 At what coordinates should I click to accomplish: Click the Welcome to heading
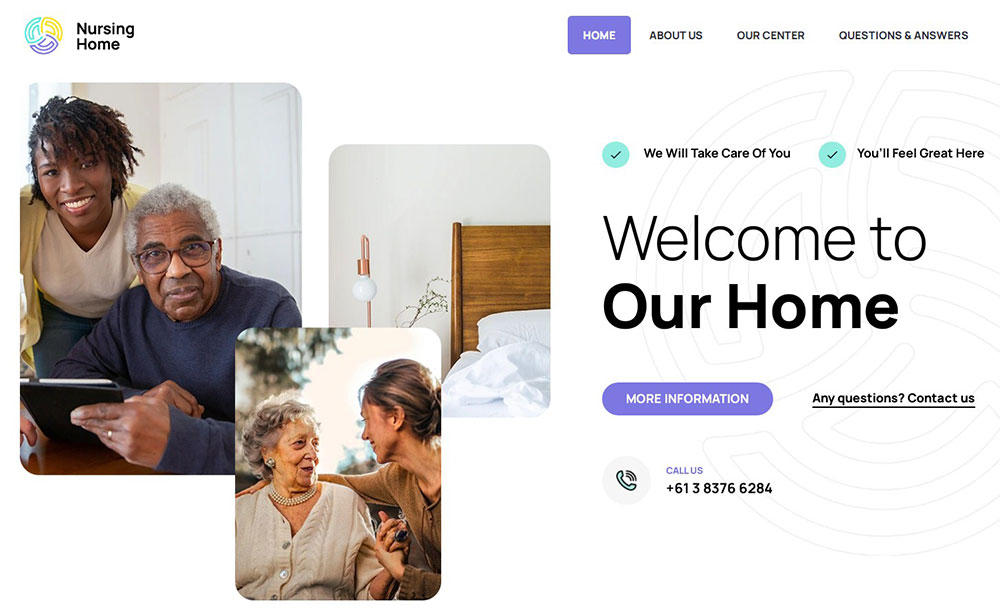764,239
